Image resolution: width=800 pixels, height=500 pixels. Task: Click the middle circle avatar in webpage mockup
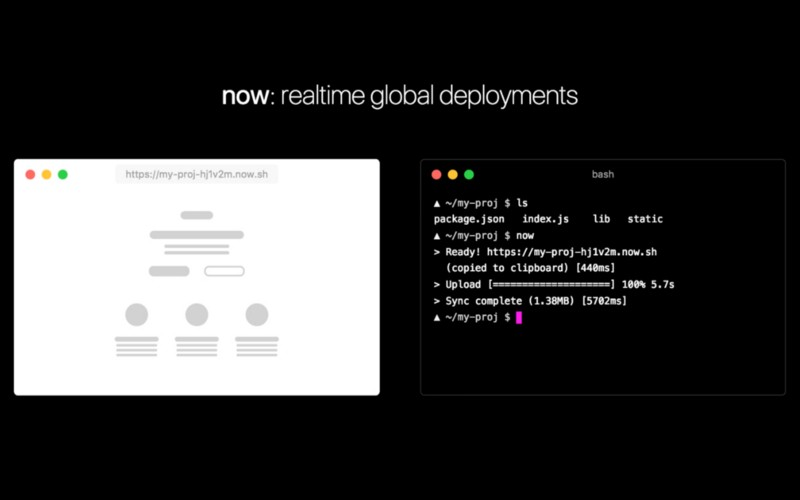point(197,315)
